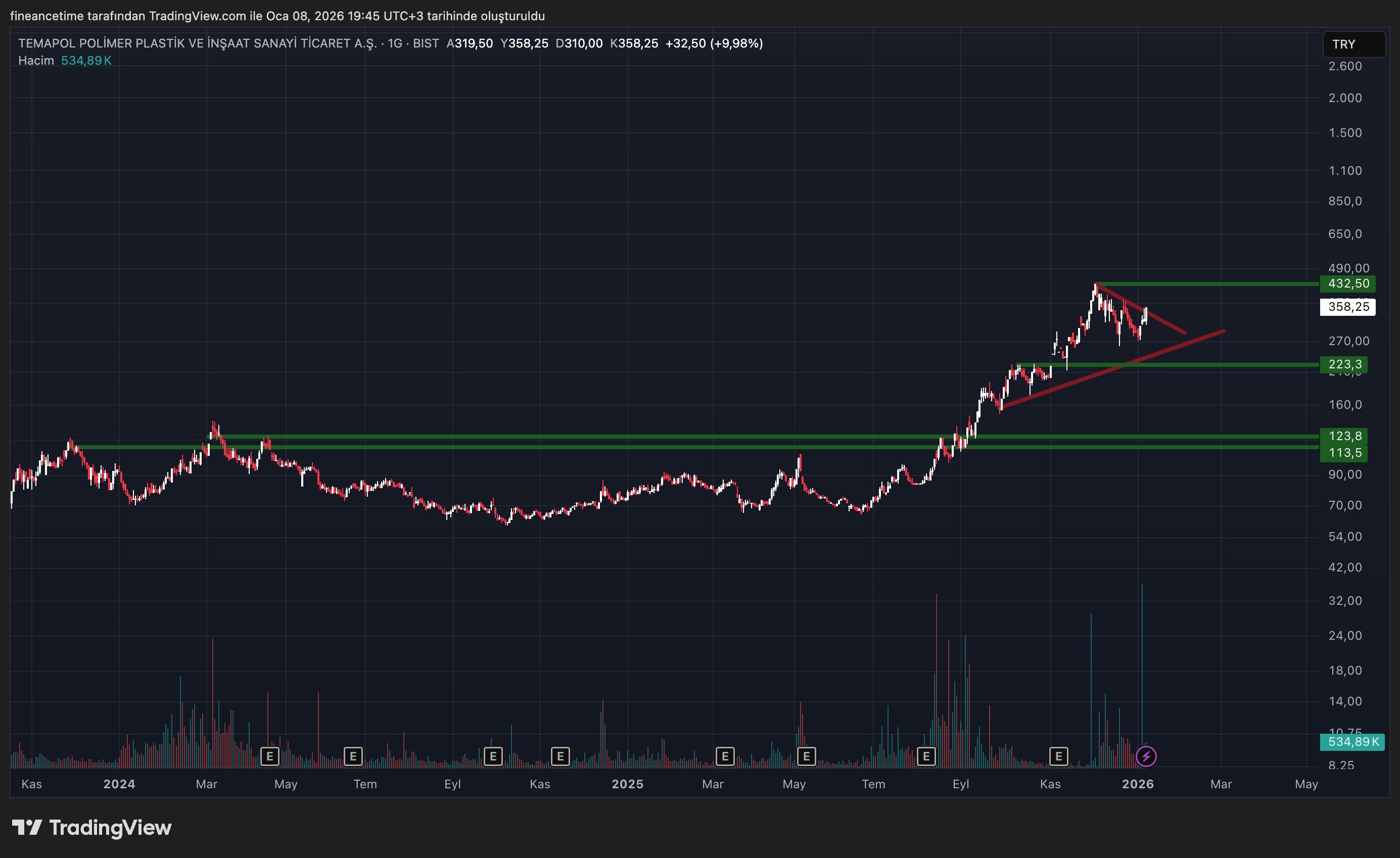Click the earnings E marker near Tem 2024

click(353, 756)
